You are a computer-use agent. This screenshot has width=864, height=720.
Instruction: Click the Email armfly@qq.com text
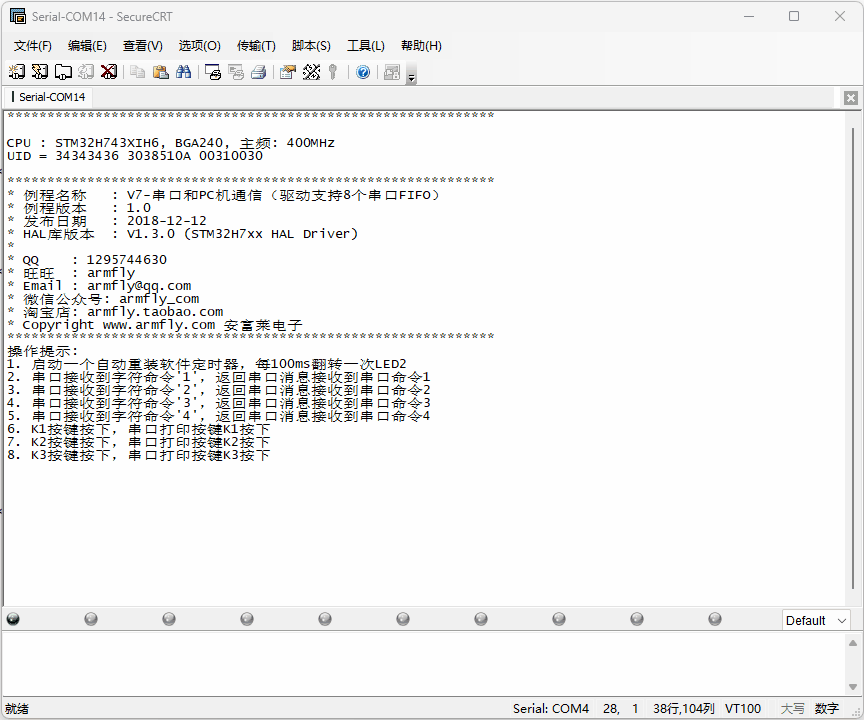pos(107,286)
